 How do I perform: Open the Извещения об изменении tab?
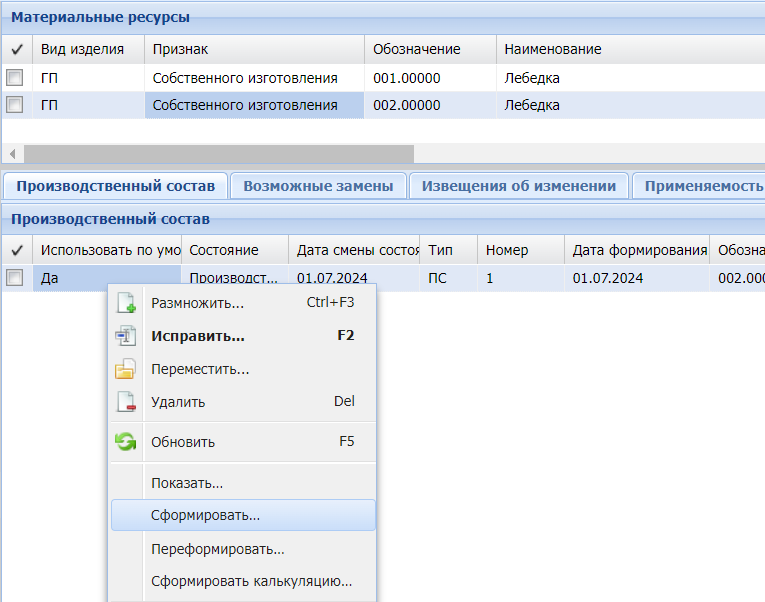[518, 186]
